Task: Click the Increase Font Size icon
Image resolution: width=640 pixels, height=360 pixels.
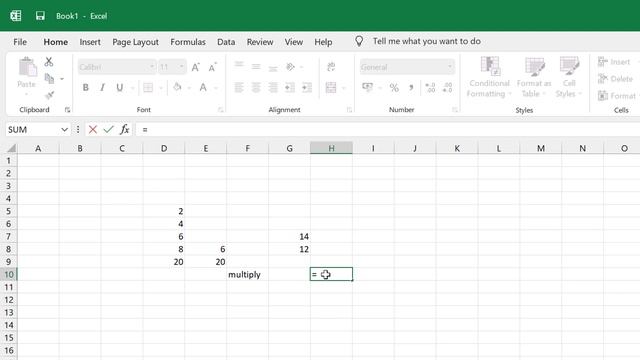Action: (x=196, y=67)
